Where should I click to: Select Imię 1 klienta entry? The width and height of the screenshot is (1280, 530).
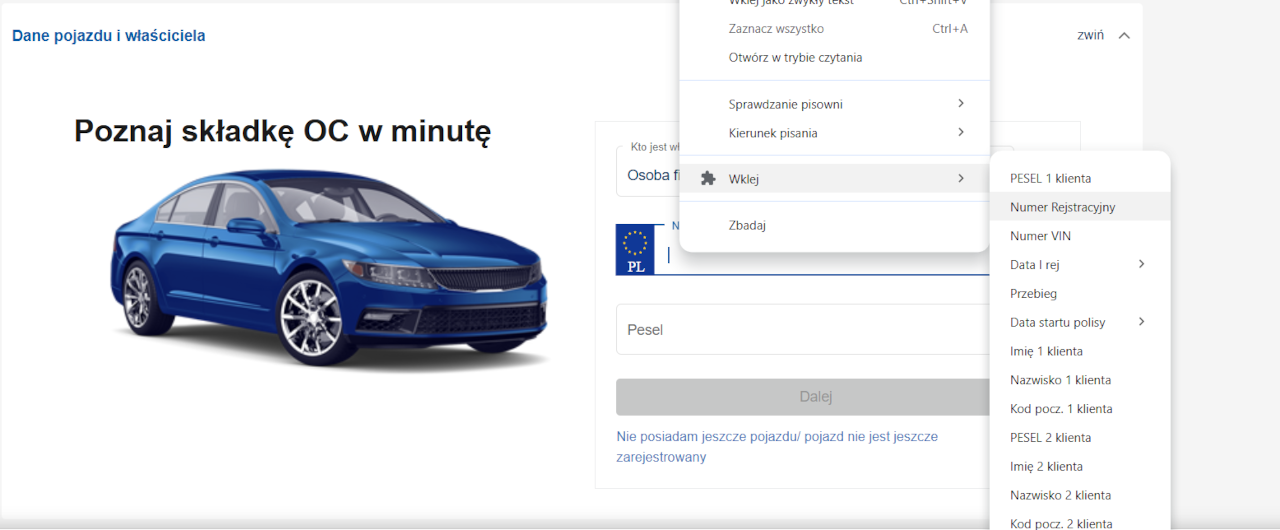[1046, 351]
